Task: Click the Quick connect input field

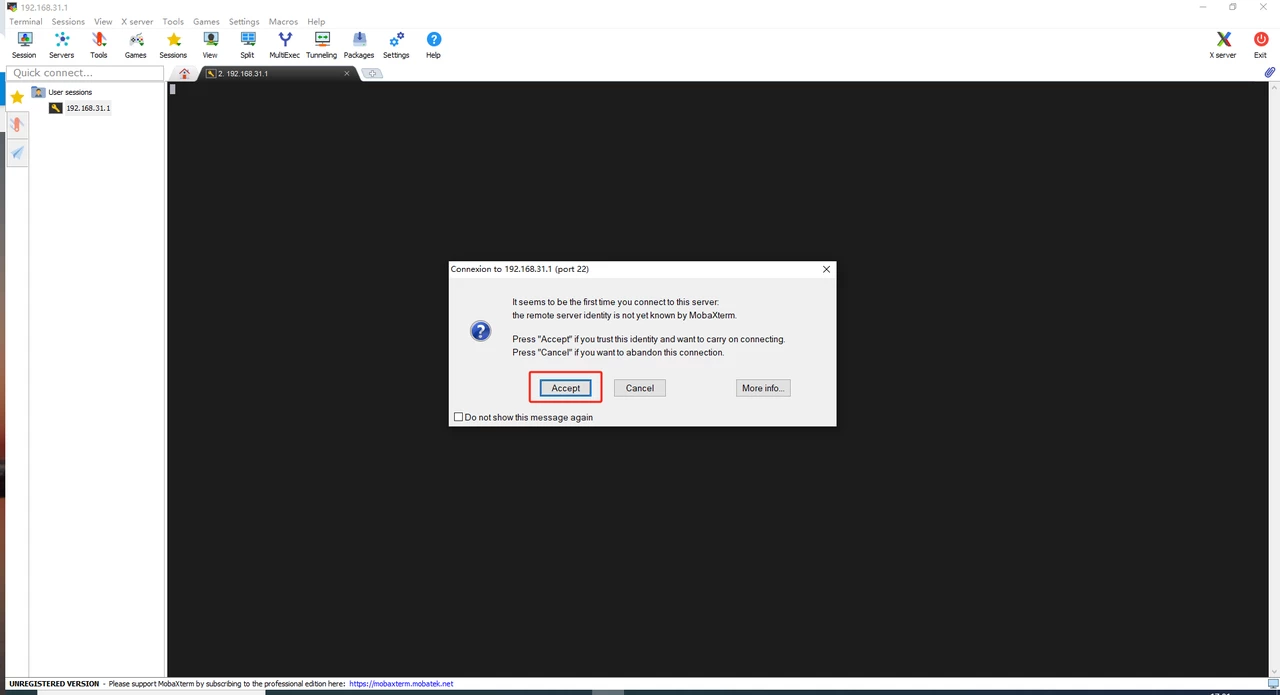Action: [x=85, y=73]
